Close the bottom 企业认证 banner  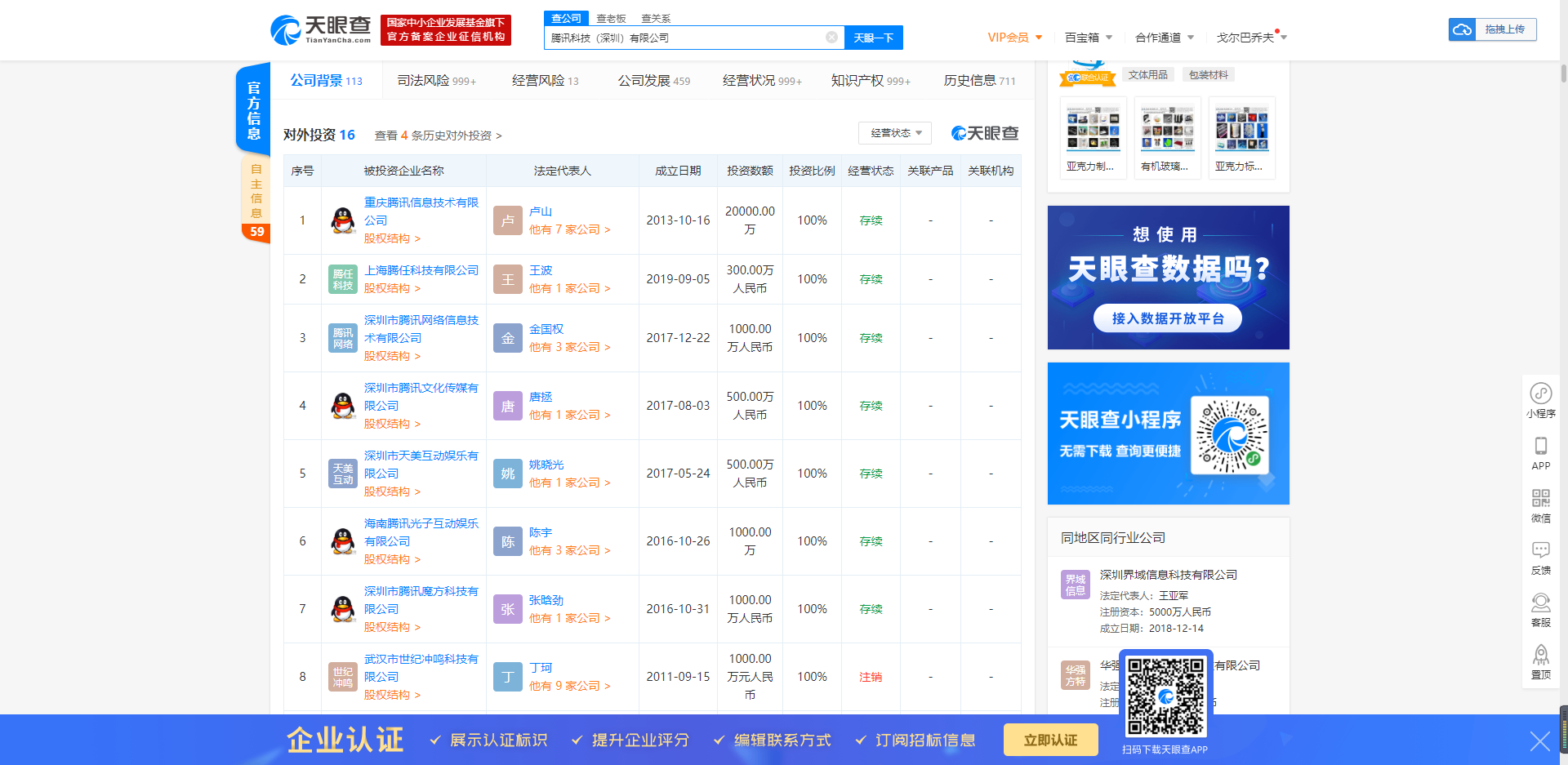[1539, 741]
